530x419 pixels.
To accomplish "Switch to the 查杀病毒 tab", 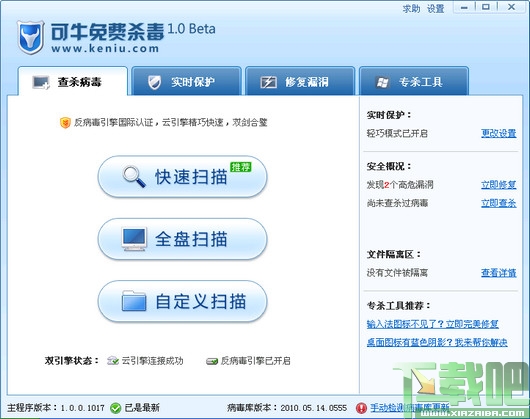I will [x=73, y=81].
